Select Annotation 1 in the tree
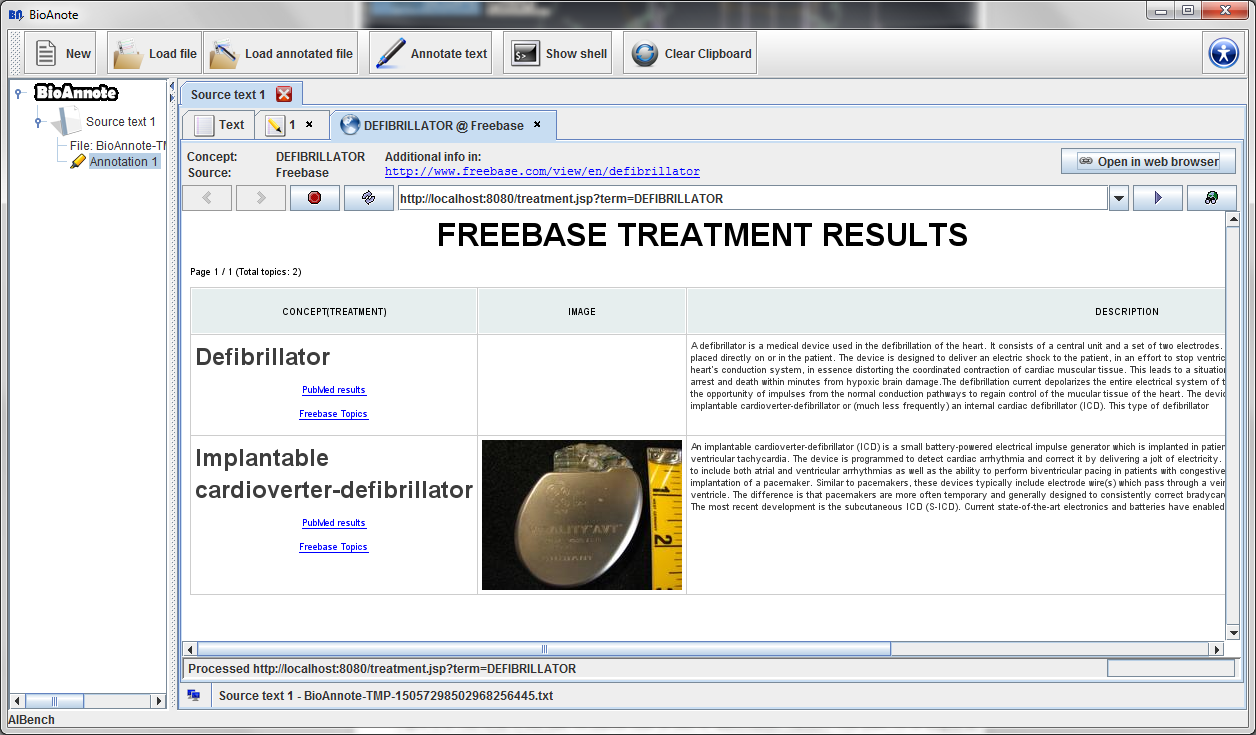Viewport: 1256px width, 735px height. coord(123,161)
